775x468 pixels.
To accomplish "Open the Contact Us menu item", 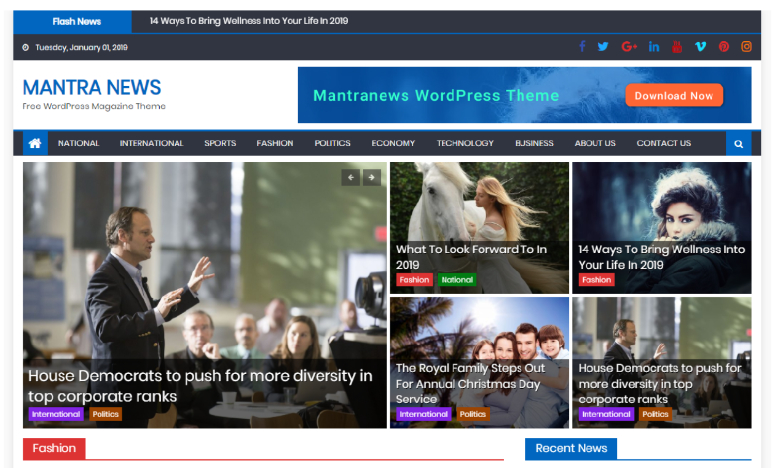I will 664,143.
